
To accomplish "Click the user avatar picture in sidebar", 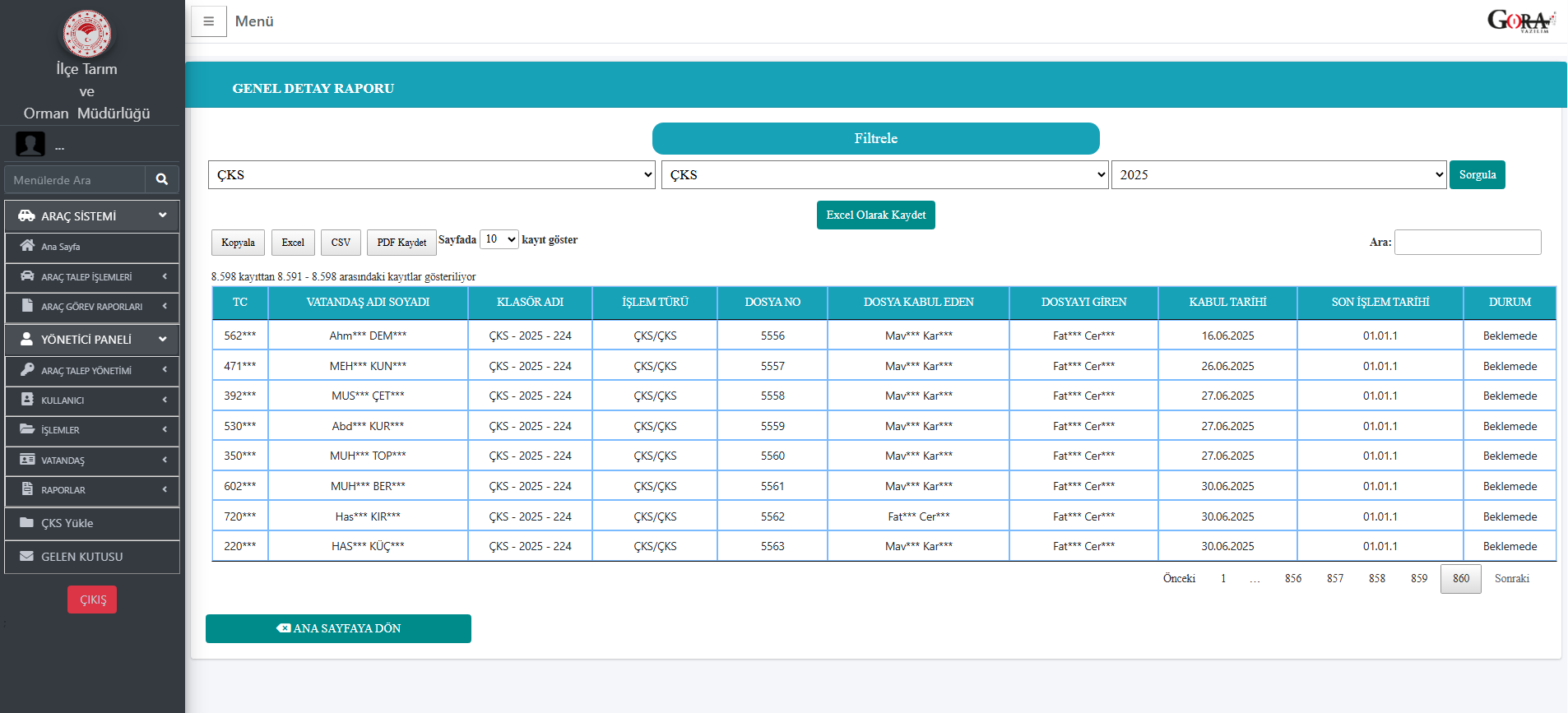I will point(30,145).
